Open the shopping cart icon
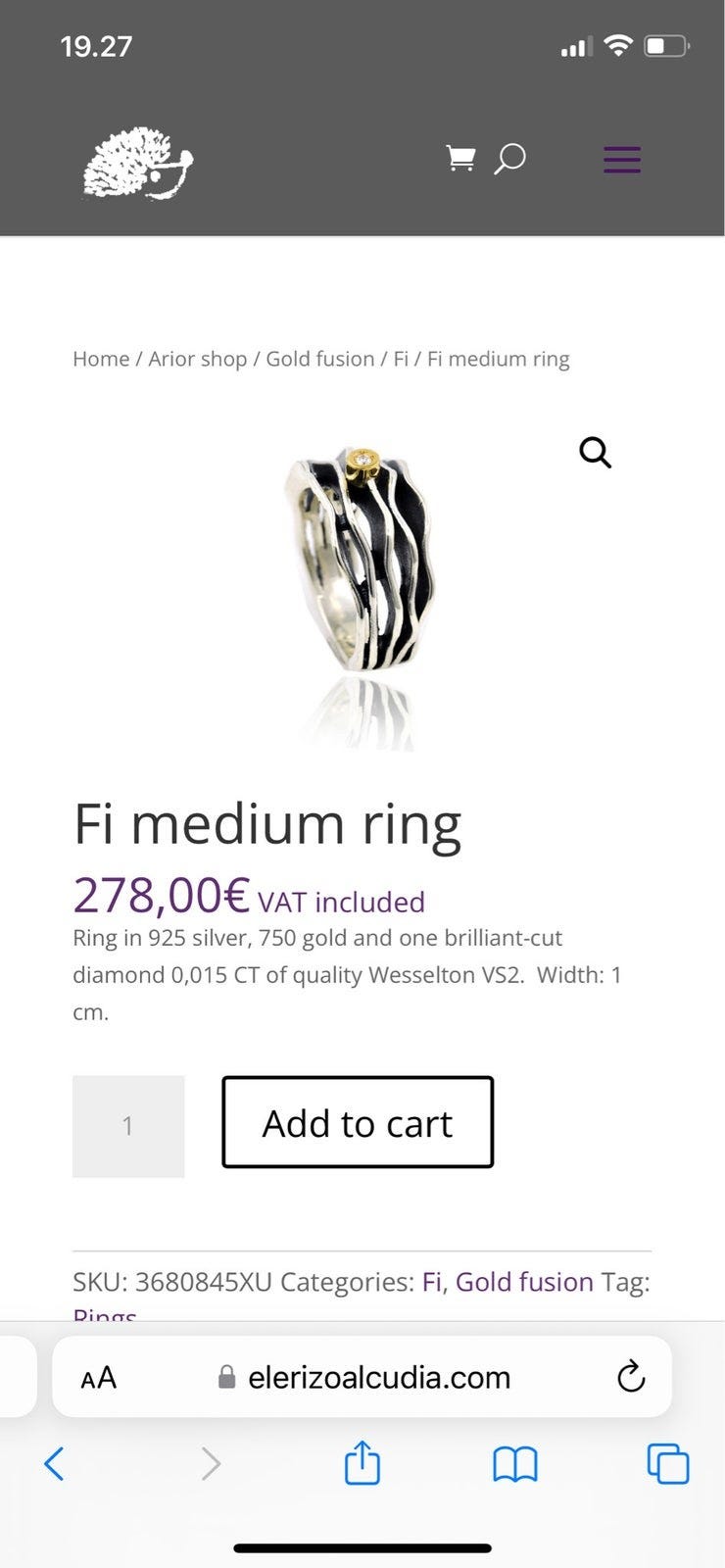Screen dimensions: 725x1568 pos(460,159)
